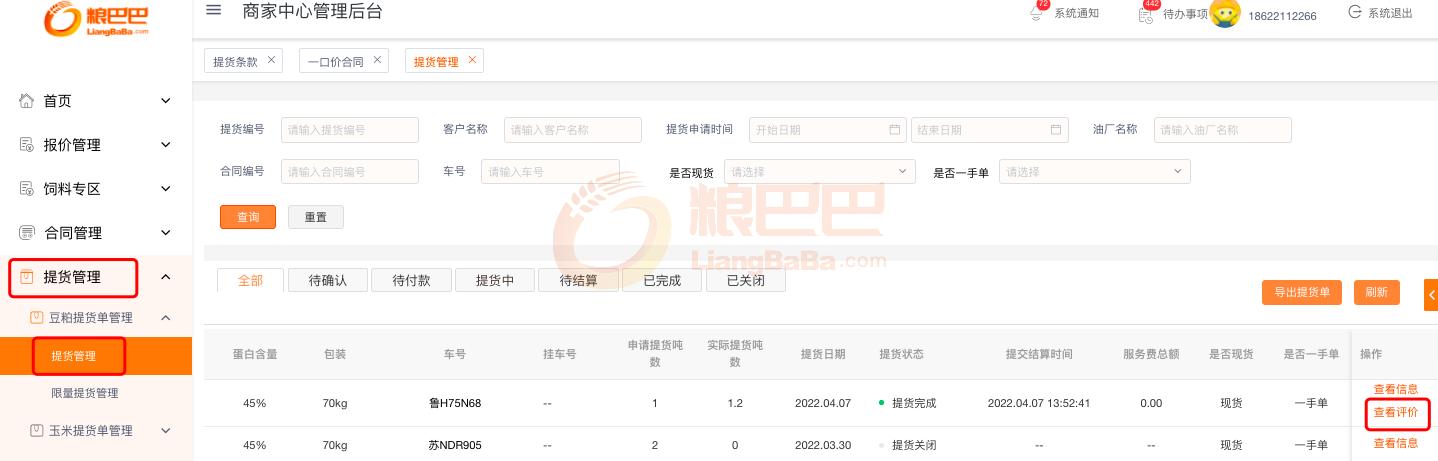This screenshot has height=461, width=1438.
Task: Click the hamburger menu collapse icon
Action: point(213,11)
